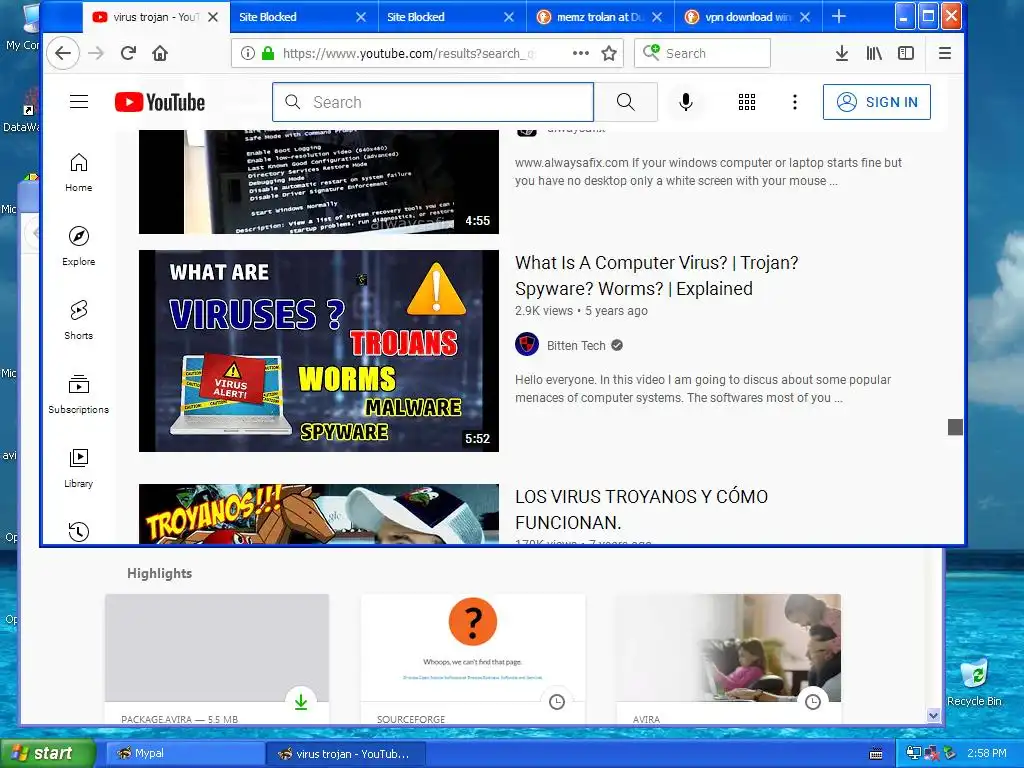Open the browser downloads panel

click(842, 54)
